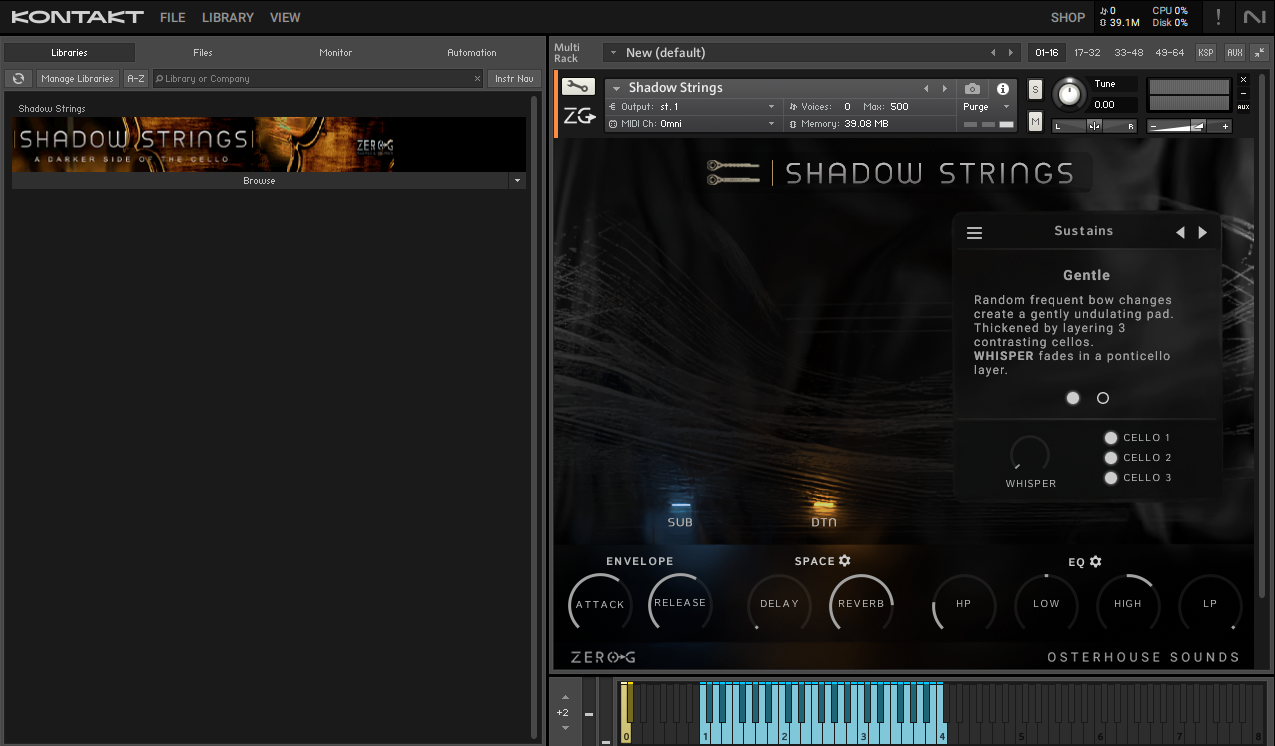The width and height of the screenshot is (1275, 746).
Task: Solo the Shadow Strings instrument
Action: click(1037, 88)
